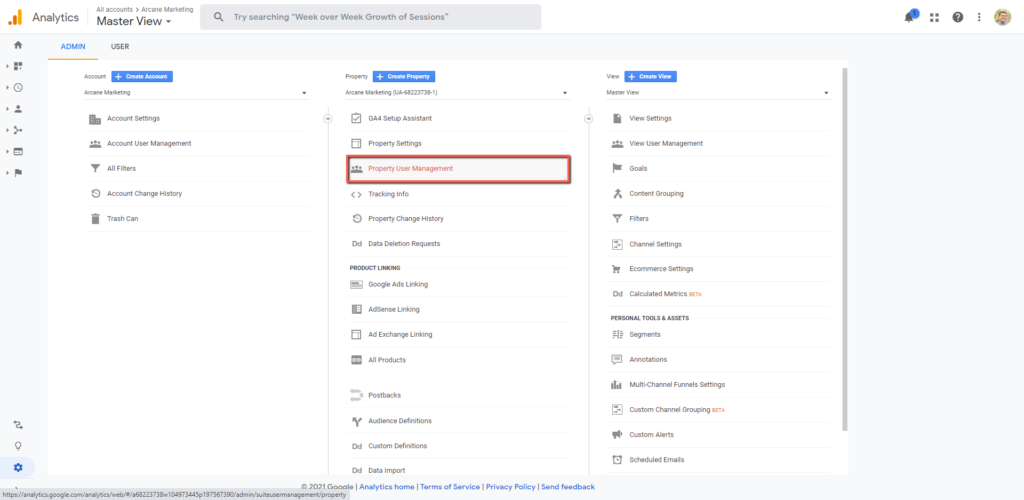1024x500 pixels.
Task: Switch to the USER tab
Action: [x=120, y=47]
